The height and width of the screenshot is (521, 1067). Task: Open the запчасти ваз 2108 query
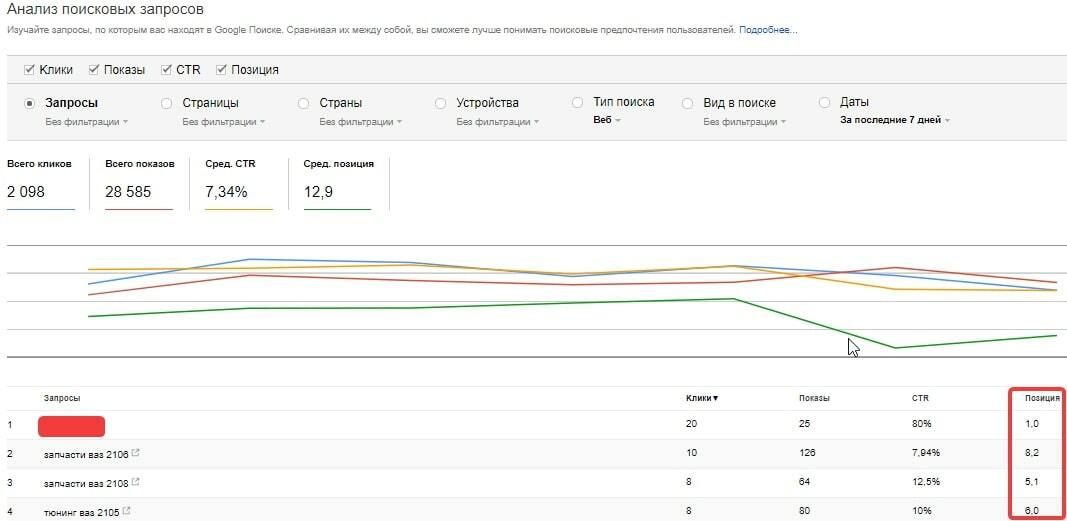point(85,482)
